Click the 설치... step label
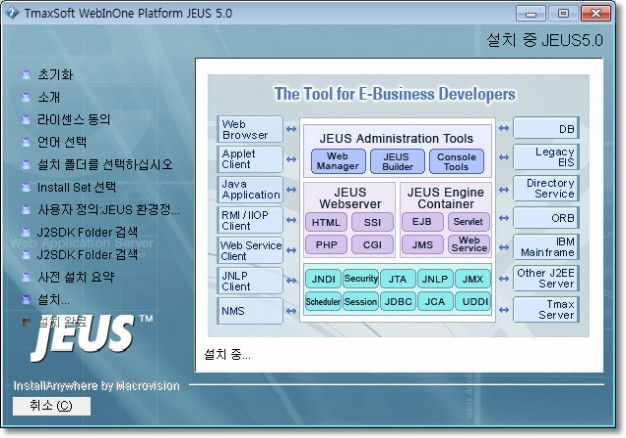The image size is (626, 438). [x=53, y=299]
